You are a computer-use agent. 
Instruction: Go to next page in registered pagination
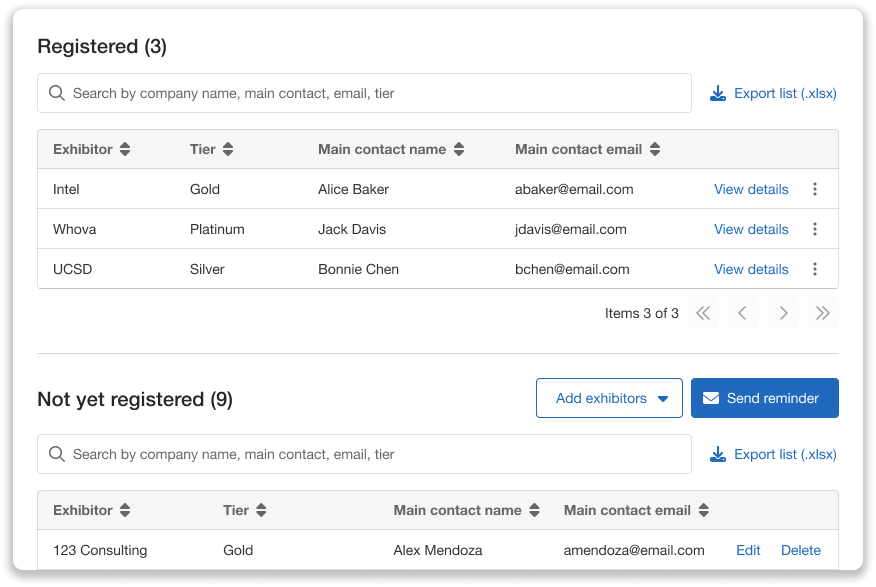click(783, 313)
